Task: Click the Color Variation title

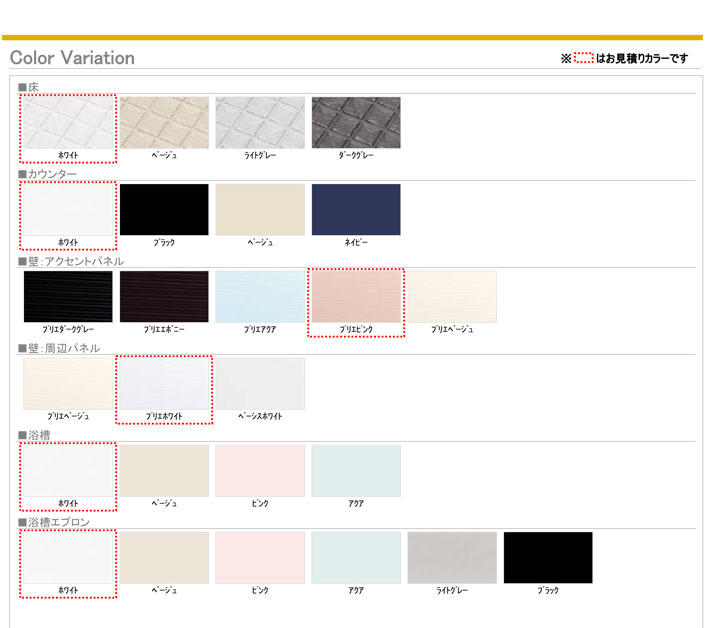Action: click(x=72, y=58)
